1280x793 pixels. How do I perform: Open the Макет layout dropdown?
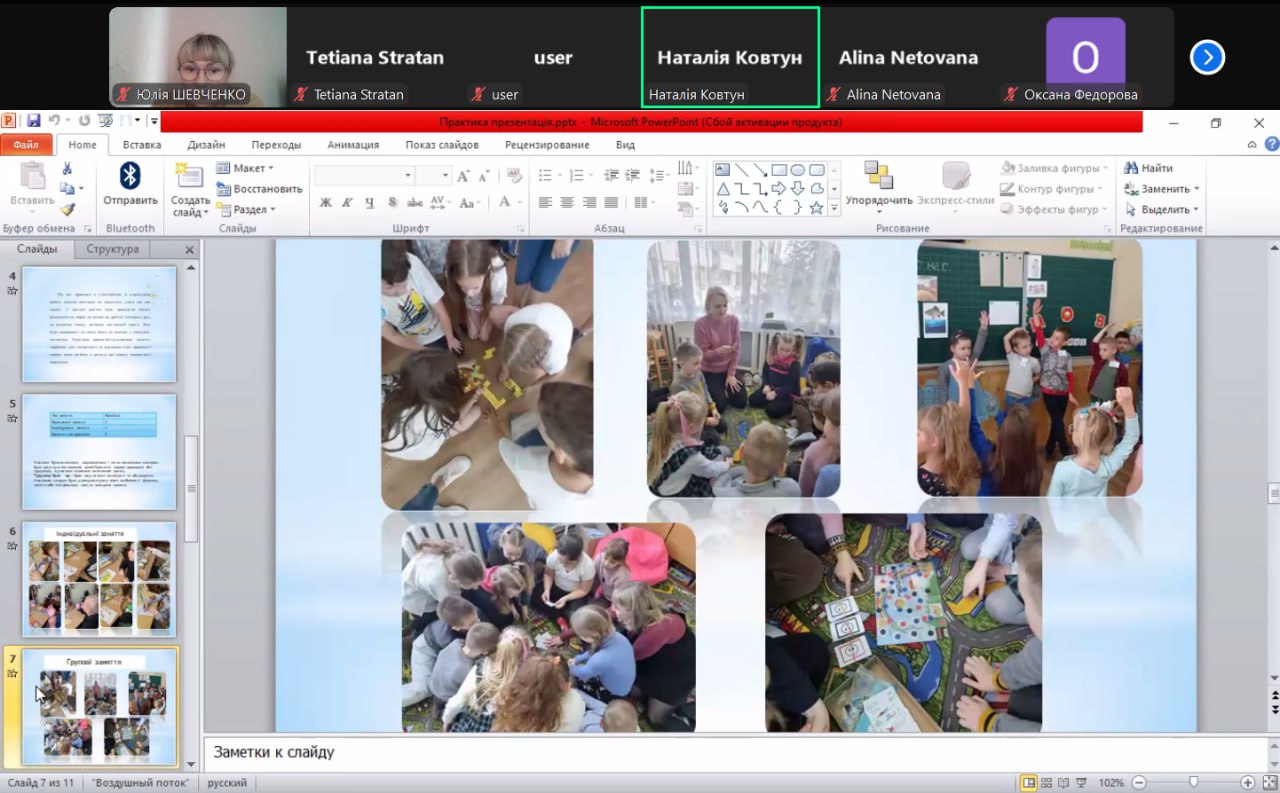pyautogui.click(x=246, y=168)
